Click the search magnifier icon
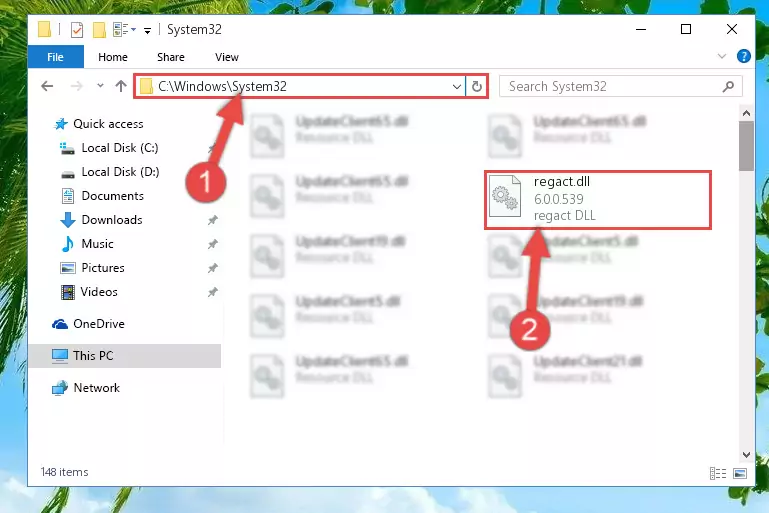 pyautogui.click(x=728, y=86)
